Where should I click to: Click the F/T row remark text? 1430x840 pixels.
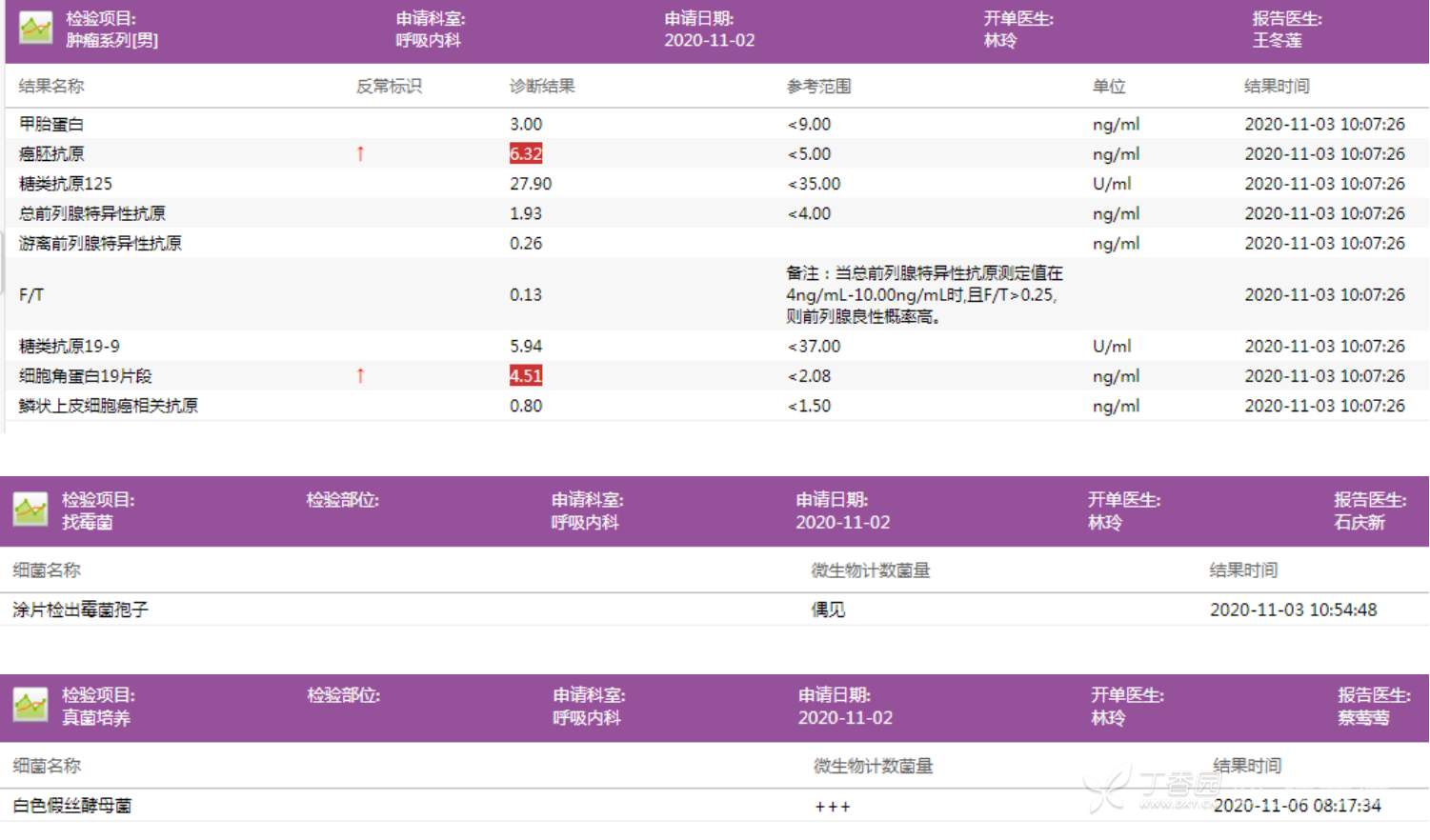pyautogui.click(x=922, y=294)
